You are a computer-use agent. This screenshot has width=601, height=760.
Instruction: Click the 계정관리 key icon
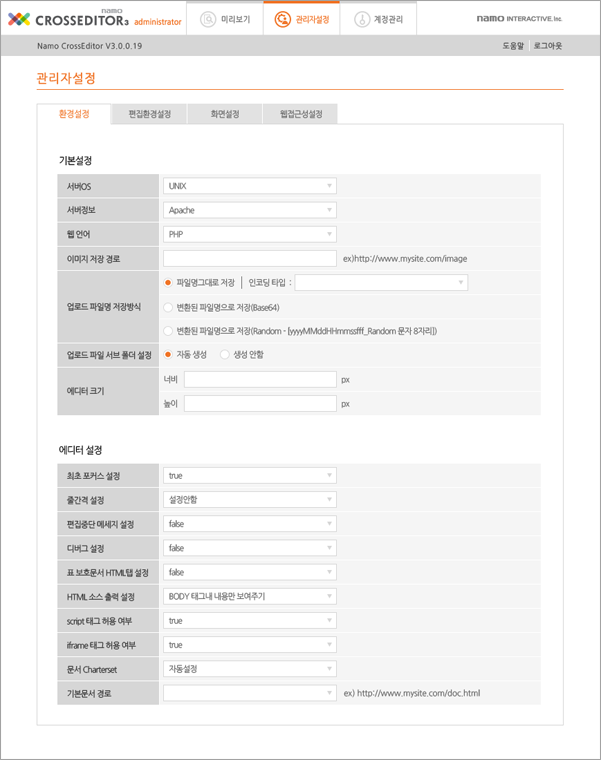tap(362, 19)
